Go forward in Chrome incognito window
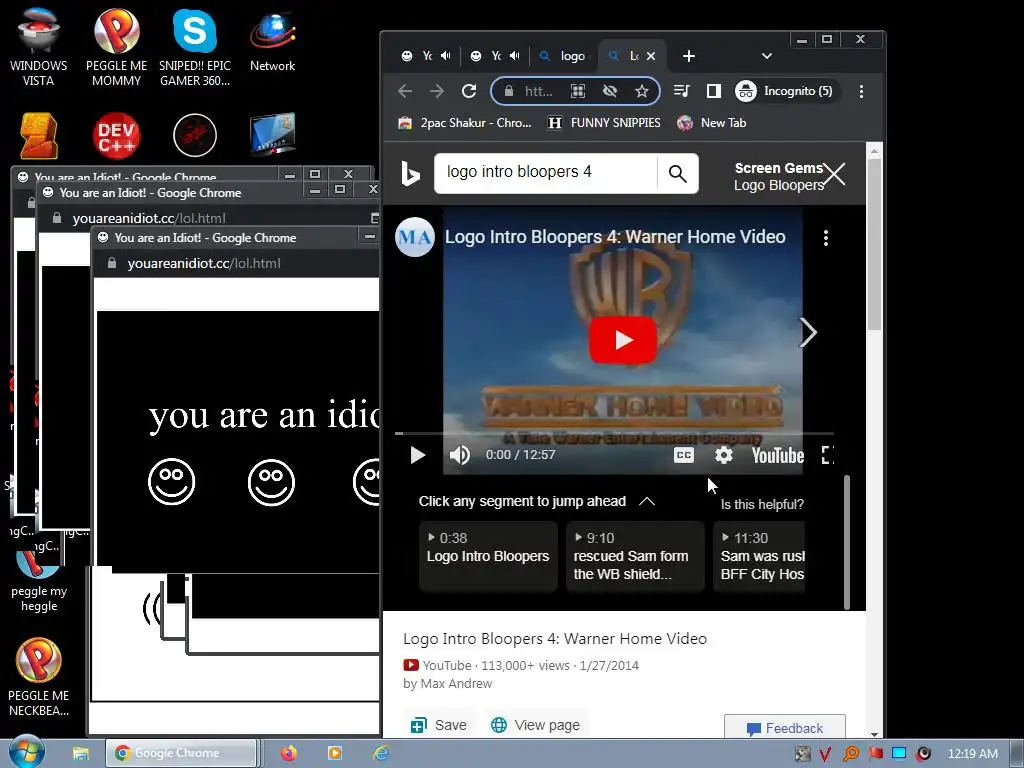1024x768 pixels. [x=437, y=91]
